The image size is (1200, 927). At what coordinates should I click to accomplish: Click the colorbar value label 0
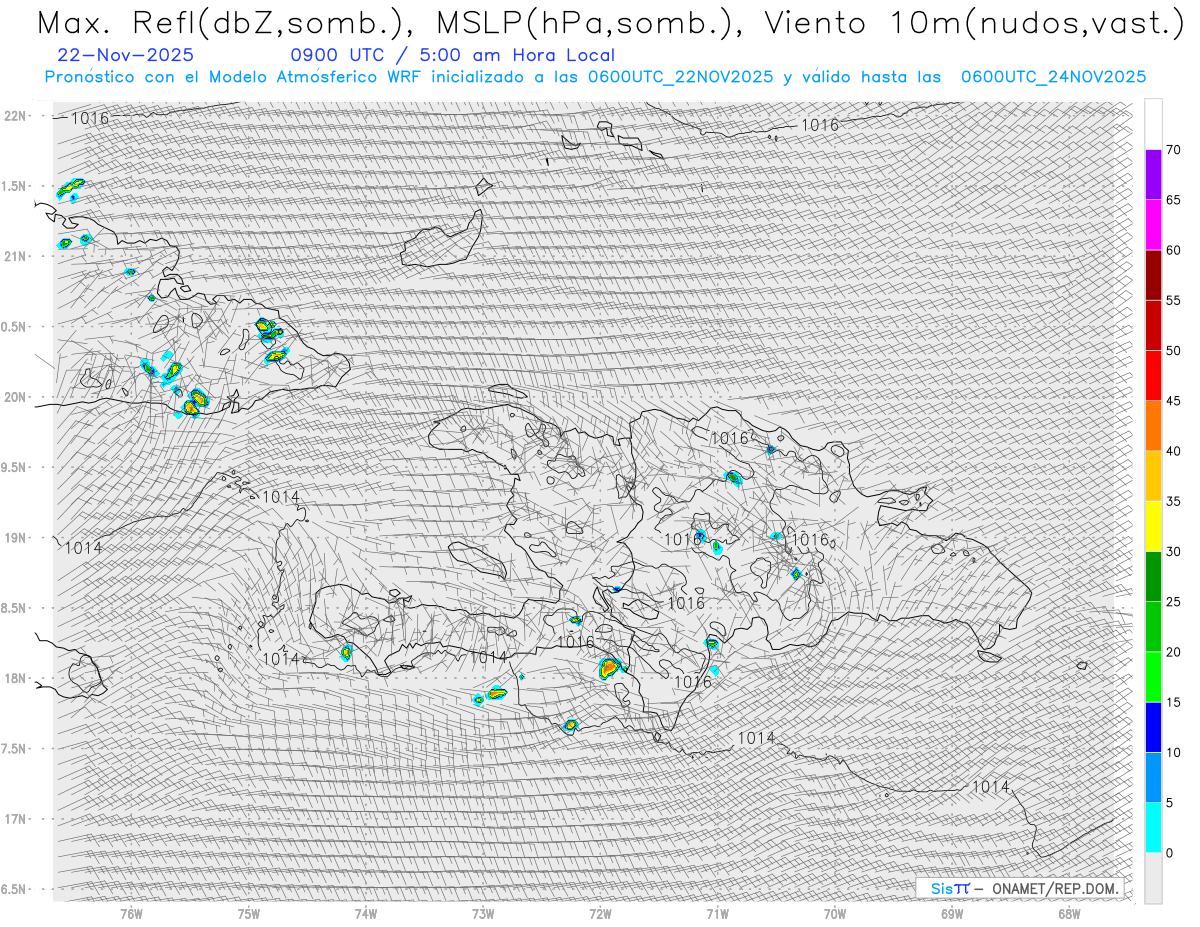tap(1169, 853)
